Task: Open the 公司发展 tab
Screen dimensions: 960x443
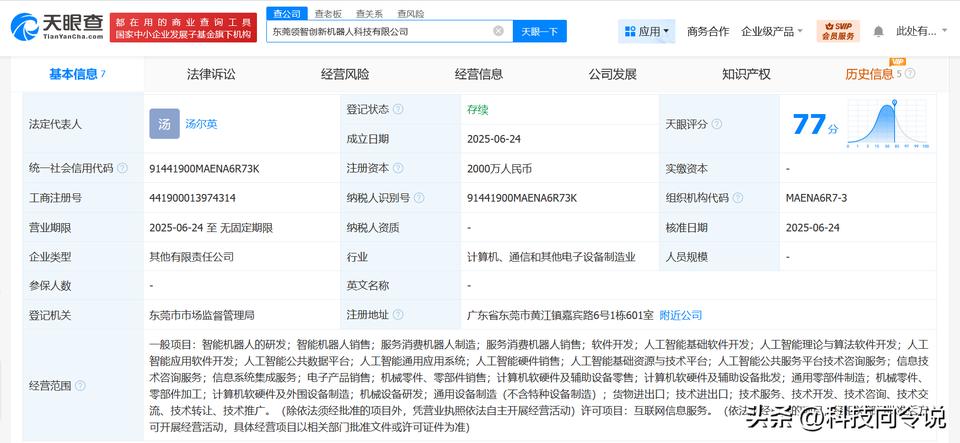Action: [613, 74]
